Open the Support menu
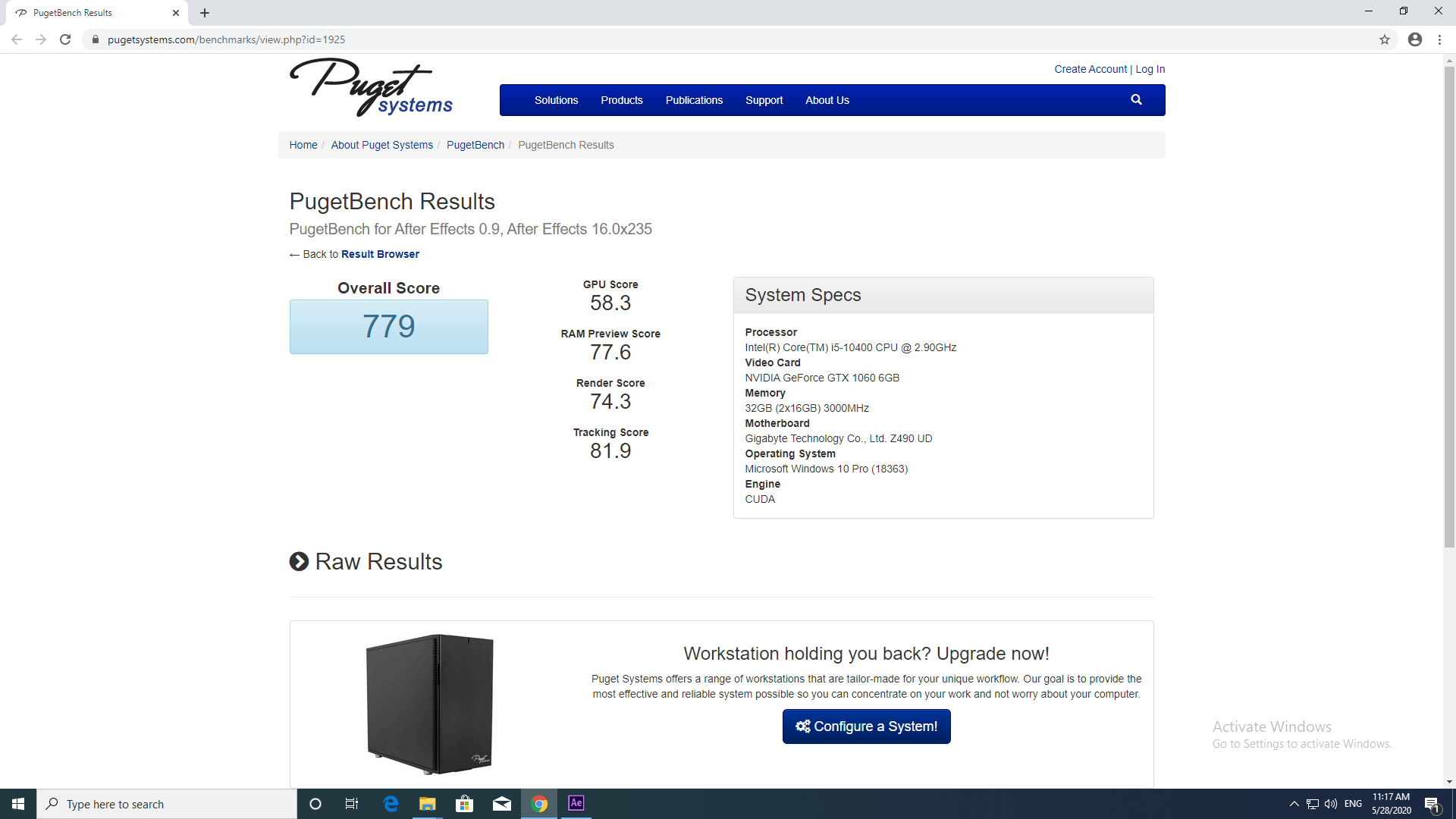Viewport: 1456px width, 819px height. (764, 100)
